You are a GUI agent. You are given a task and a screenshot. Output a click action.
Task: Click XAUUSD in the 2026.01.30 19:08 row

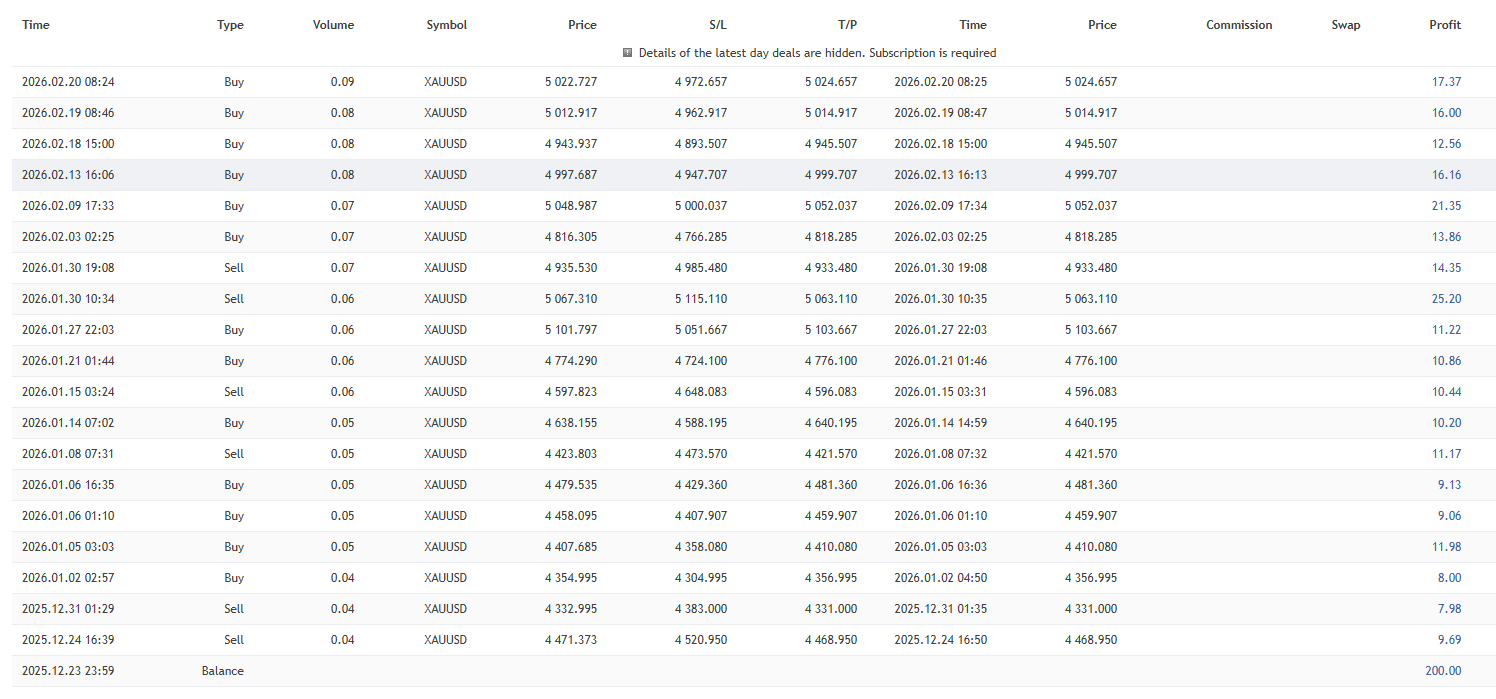445,268
